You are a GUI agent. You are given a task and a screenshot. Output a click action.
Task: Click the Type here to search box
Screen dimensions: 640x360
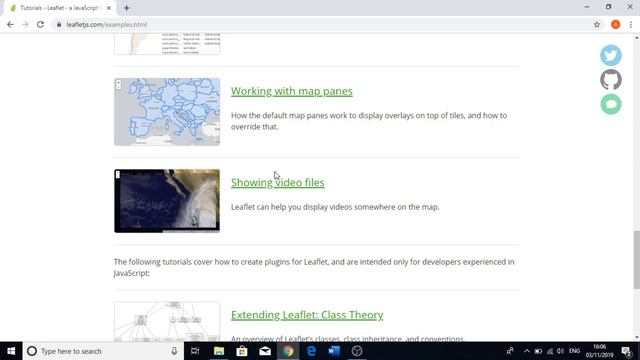[x=102, y=351]
